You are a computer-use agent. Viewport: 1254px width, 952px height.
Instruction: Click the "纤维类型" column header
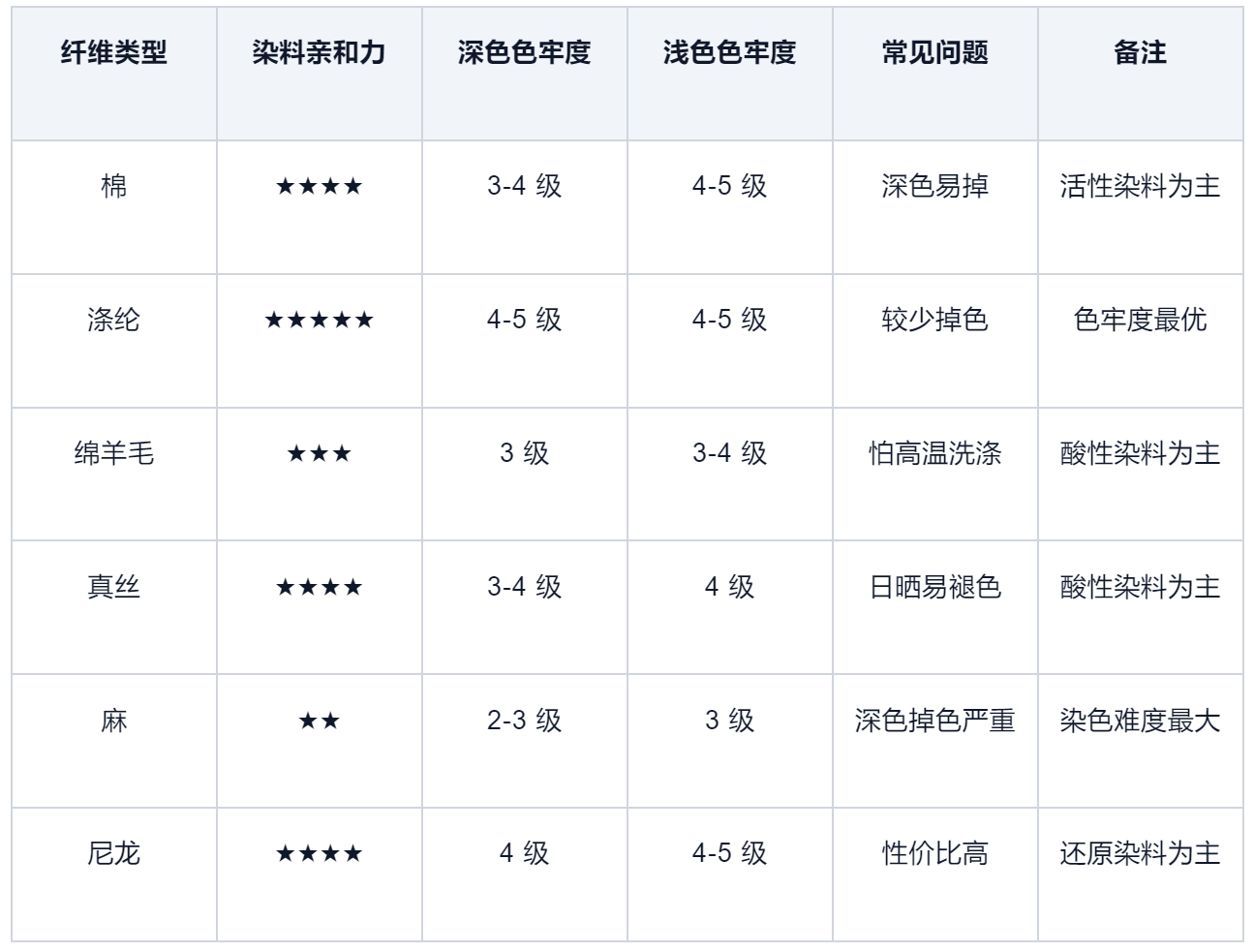pyautogui.click(x=113, y=53)
